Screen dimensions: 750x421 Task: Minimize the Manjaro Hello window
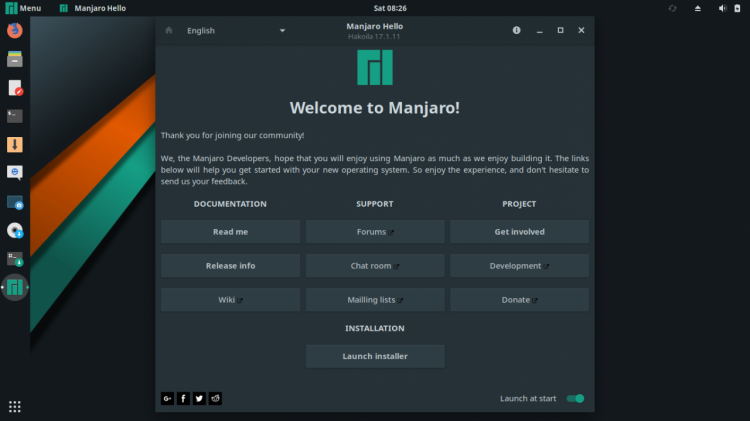tap(540, 31)
